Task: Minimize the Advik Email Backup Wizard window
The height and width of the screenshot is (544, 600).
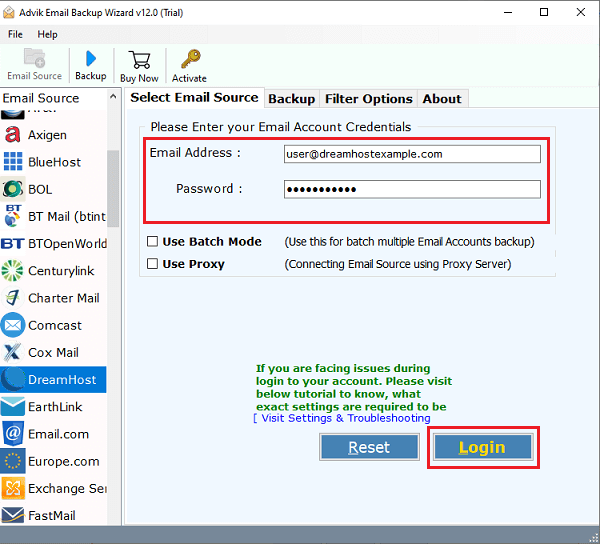Action: pyautogui.click(x=508, y=12)
